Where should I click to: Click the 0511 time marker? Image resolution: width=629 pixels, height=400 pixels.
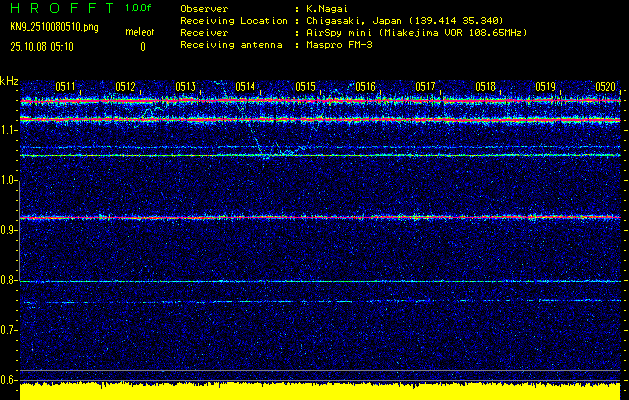pos(65,87)
